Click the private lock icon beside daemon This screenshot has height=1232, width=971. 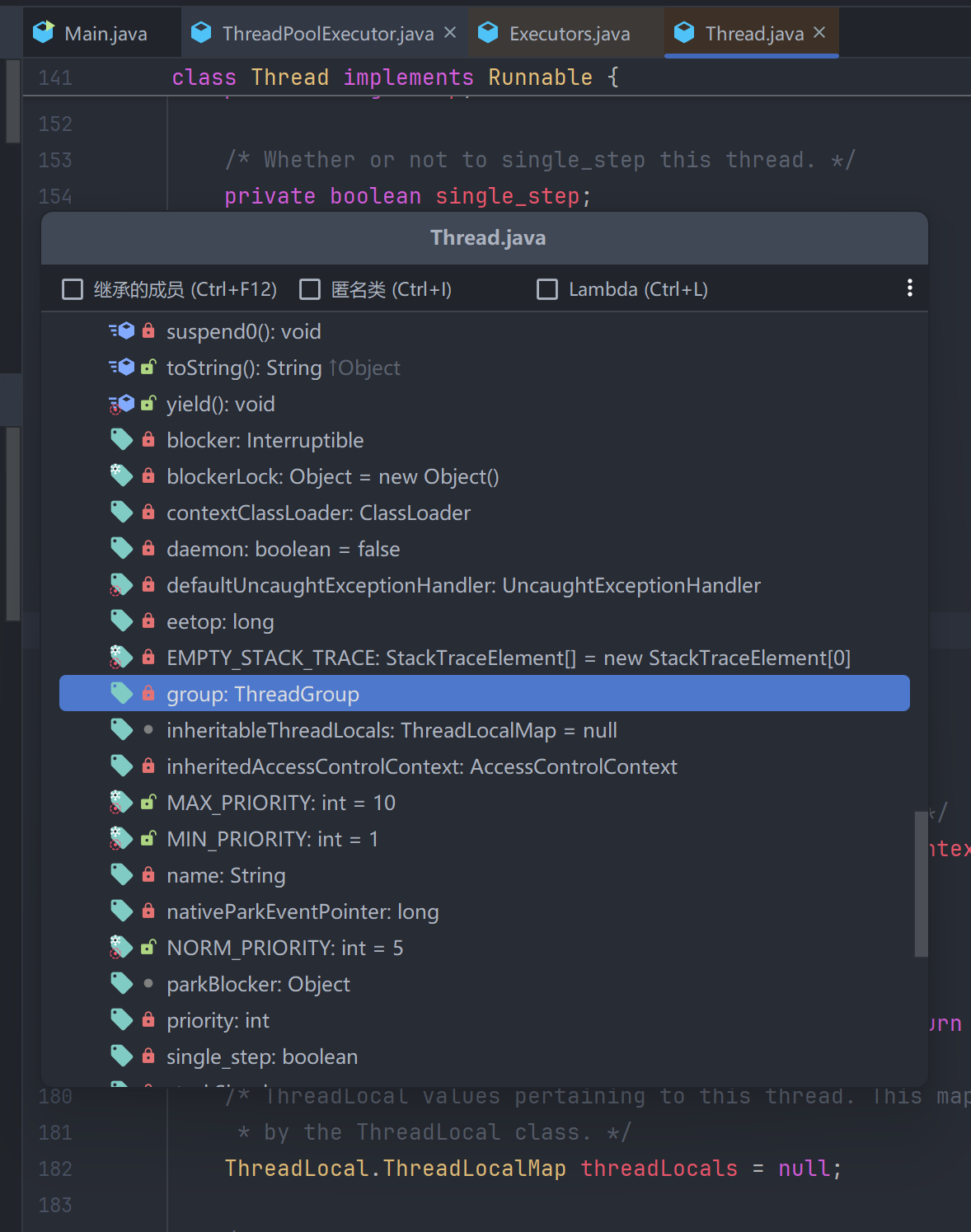[148, 549]
